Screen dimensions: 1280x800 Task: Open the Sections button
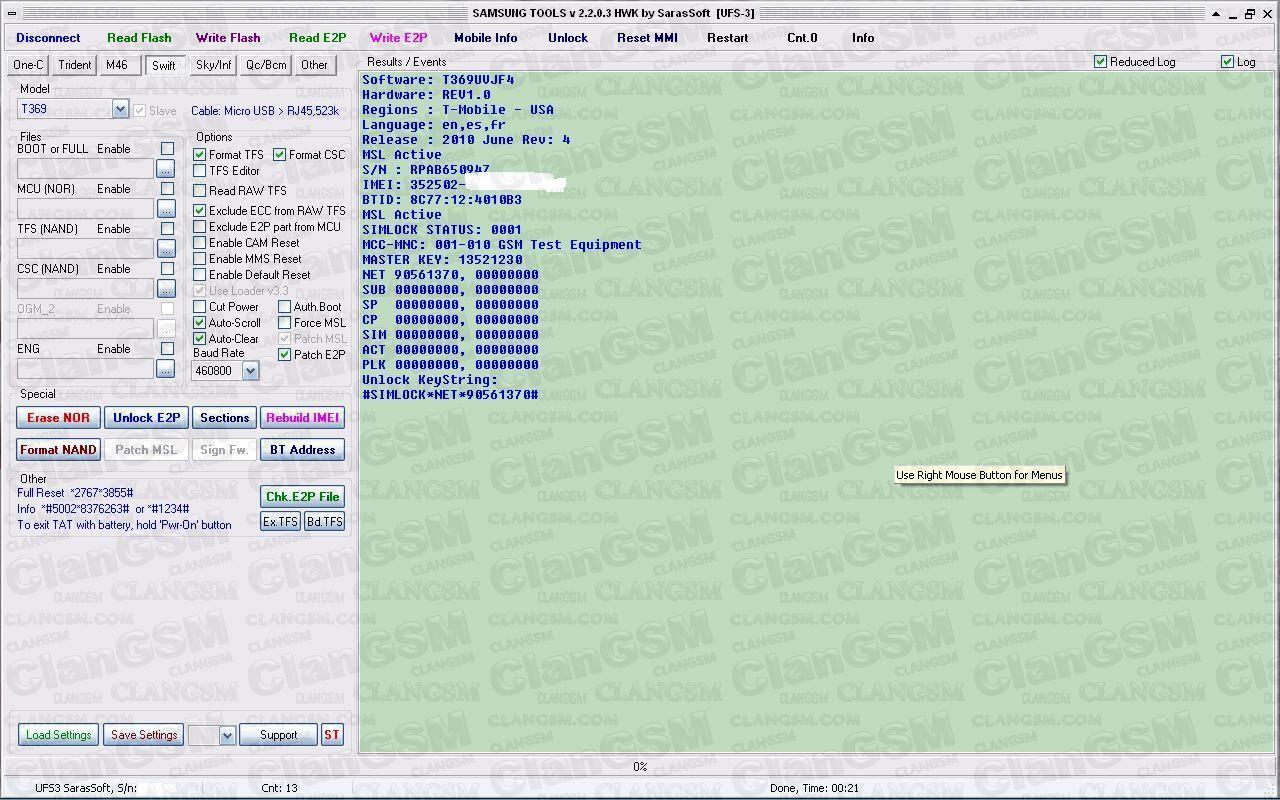[224, 418]
